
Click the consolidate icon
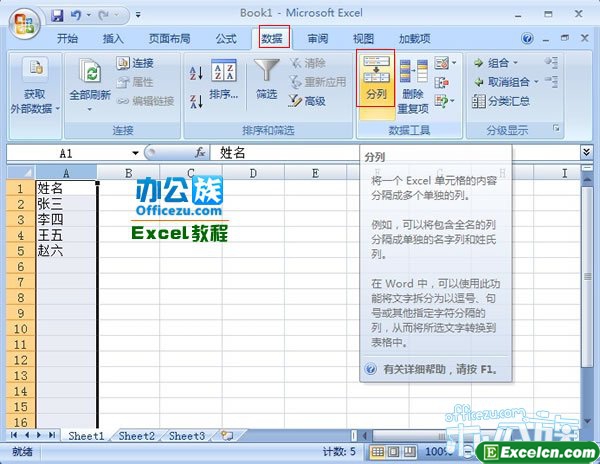(442, 82)
